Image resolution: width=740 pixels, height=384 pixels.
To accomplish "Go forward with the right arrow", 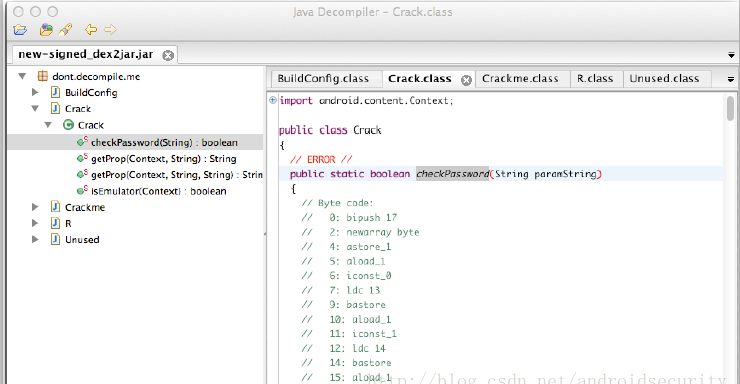I will coord(110,30).
